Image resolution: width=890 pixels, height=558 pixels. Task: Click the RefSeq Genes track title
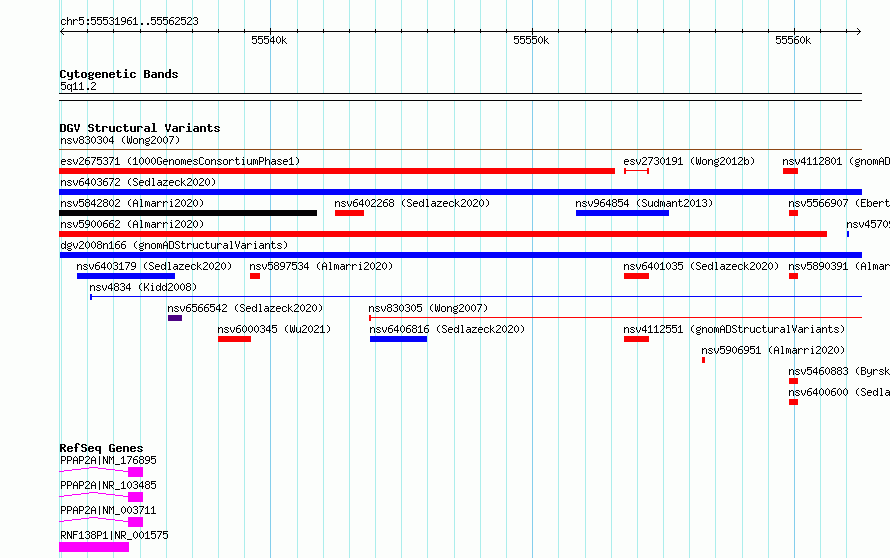[101, 448]
